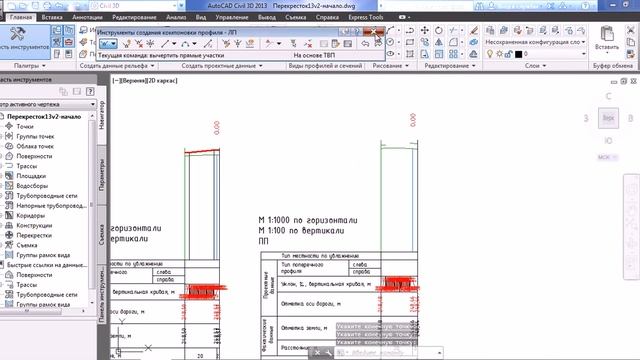Select the Перекресток13v2-начало drawing node
The image size is (640, 360).
[x=44, y=116]
